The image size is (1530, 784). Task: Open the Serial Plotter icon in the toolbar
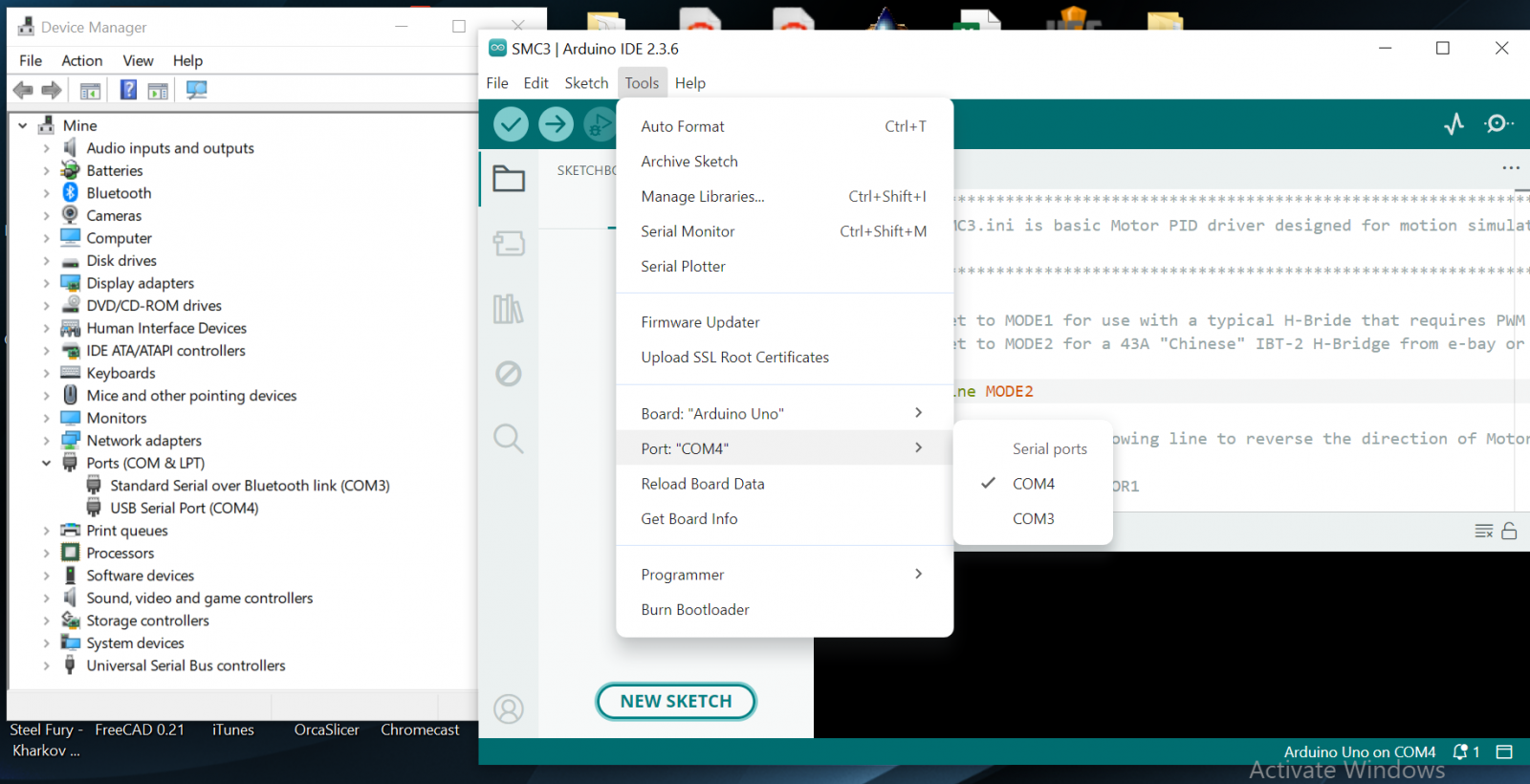[x=1454, y=123]
